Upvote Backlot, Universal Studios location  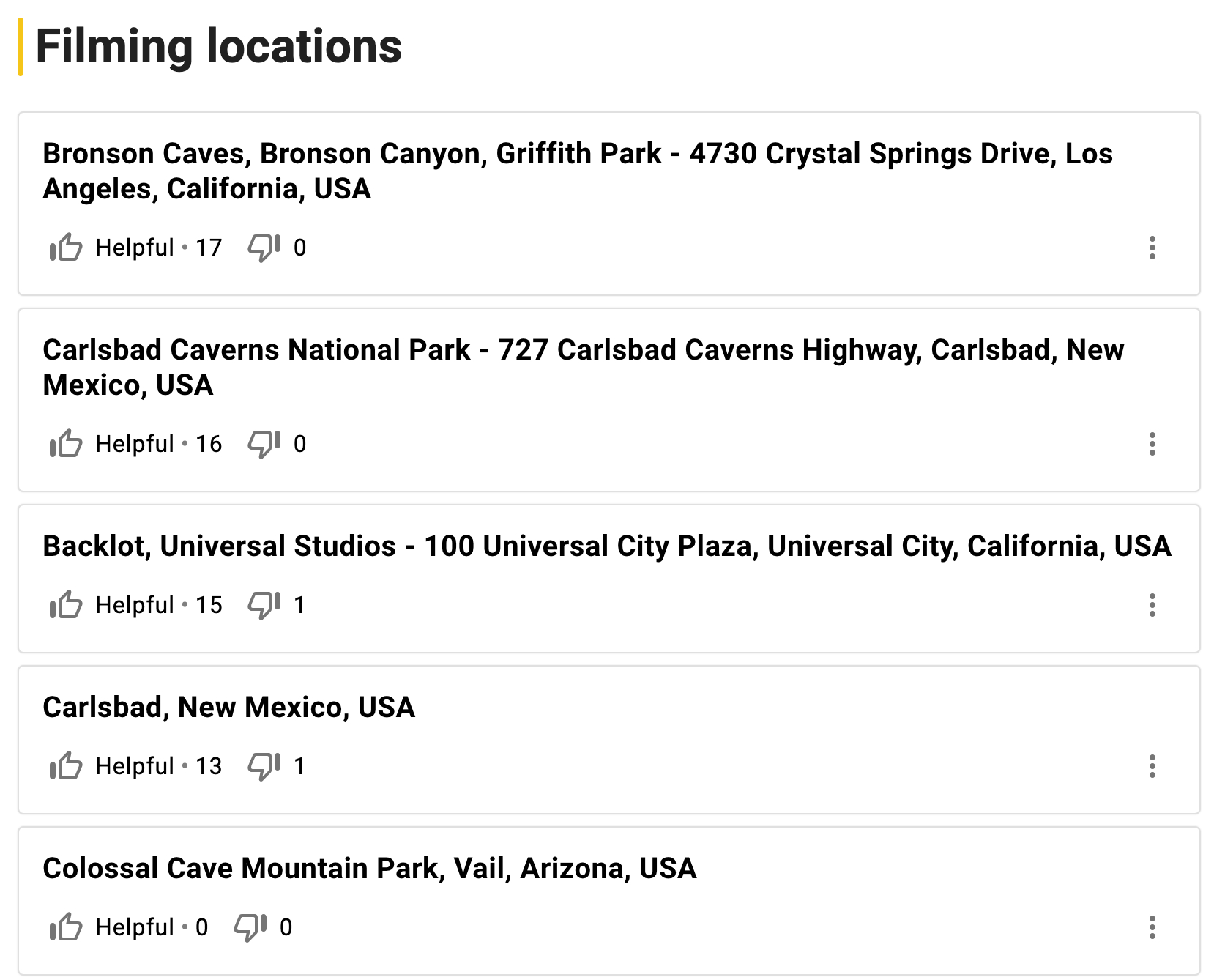66,605
